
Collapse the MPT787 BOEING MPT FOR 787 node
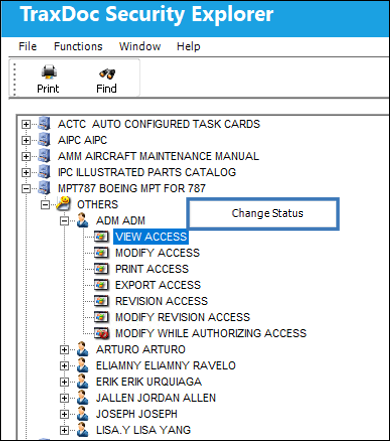coord(26,189)
